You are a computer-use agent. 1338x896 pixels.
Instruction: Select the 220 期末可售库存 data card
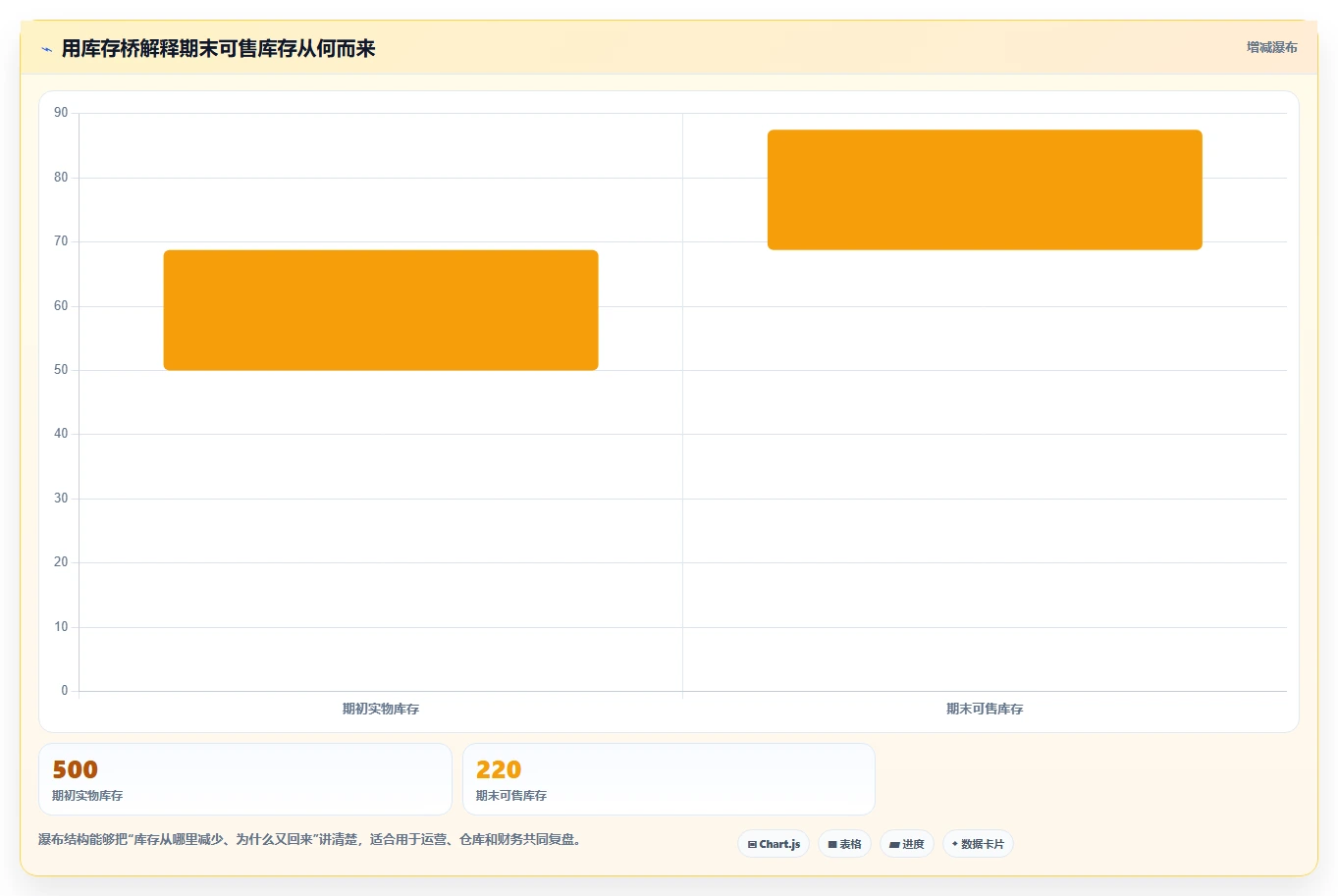pos(669,779)
